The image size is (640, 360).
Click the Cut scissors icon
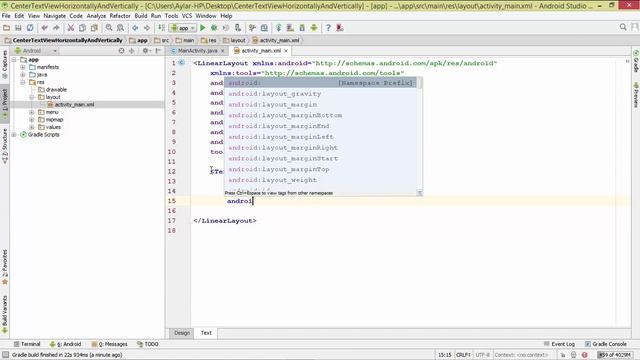pos(71,28)
